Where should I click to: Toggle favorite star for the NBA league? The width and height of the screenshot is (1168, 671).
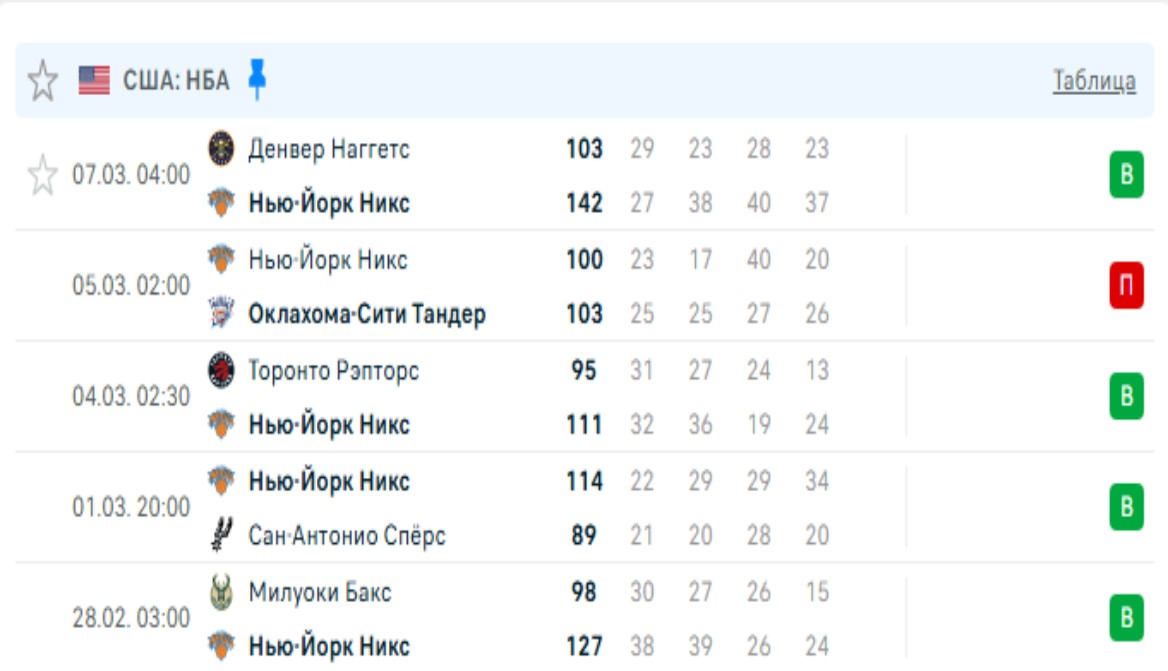click(x=42, y=81)
